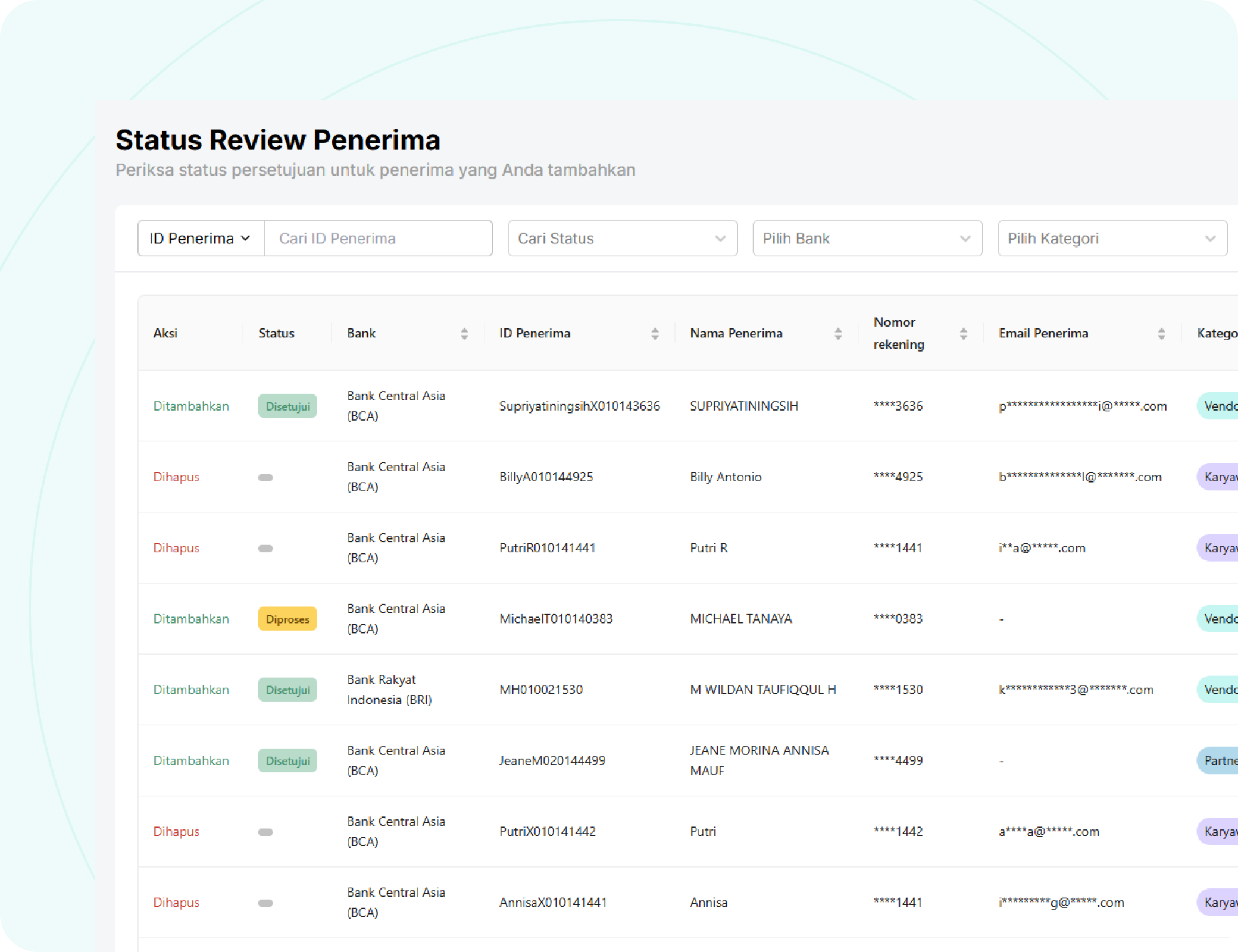The width and height of the screenshot is (1238, 952).
Task: Expand the Pilih Kategori dropdown
Action: coord(1112,239)
